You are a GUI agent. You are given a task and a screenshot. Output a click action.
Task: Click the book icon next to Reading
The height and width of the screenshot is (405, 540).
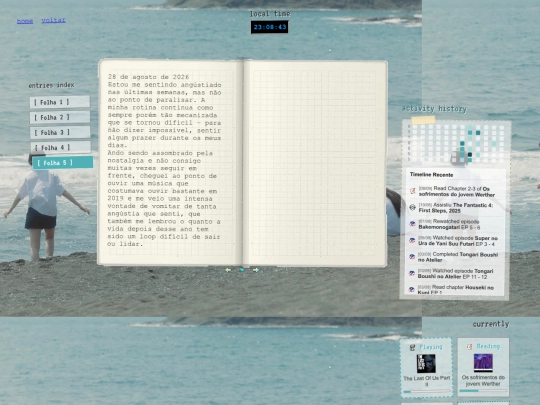pos(469,347)
